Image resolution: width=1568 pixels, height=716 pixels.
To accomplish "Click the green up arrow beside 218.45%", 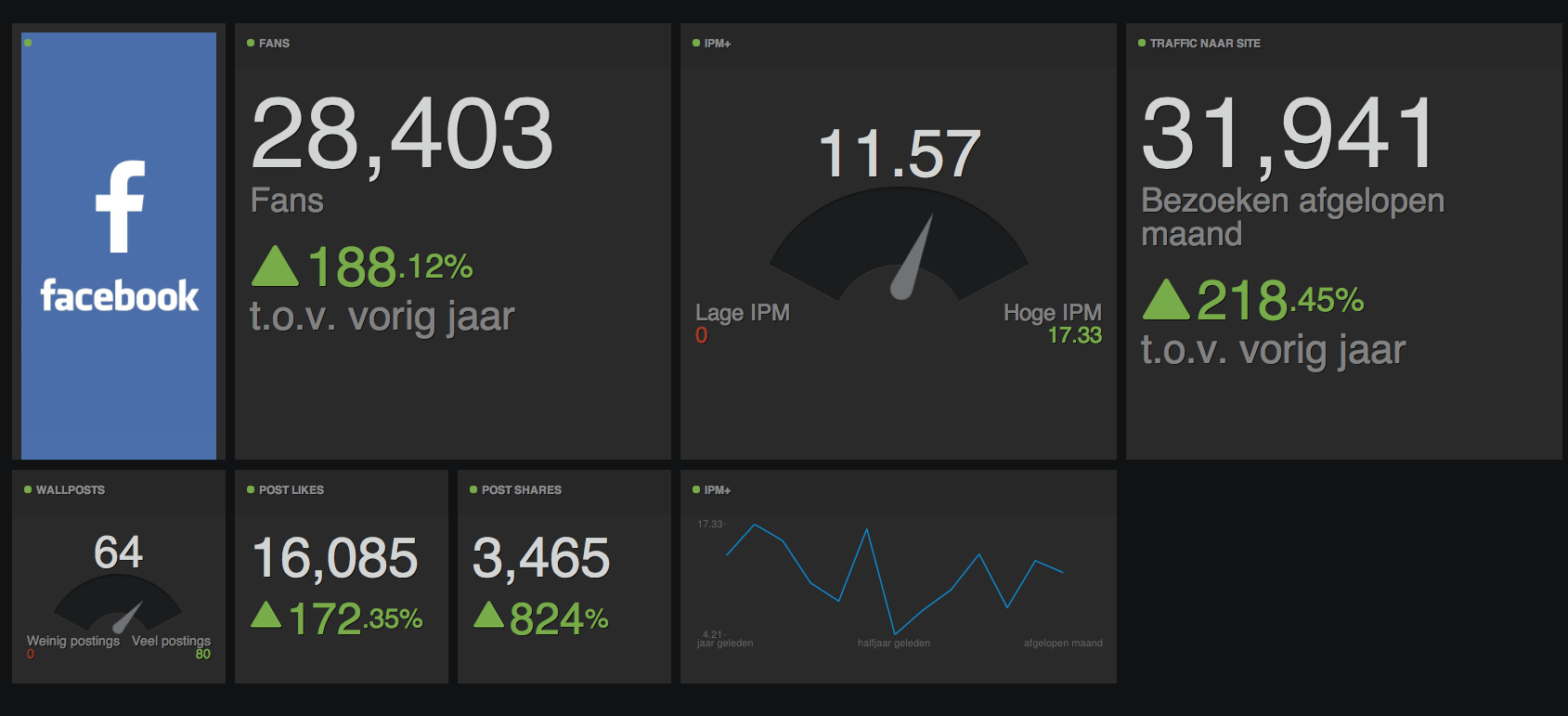I will click(1166, 301).
